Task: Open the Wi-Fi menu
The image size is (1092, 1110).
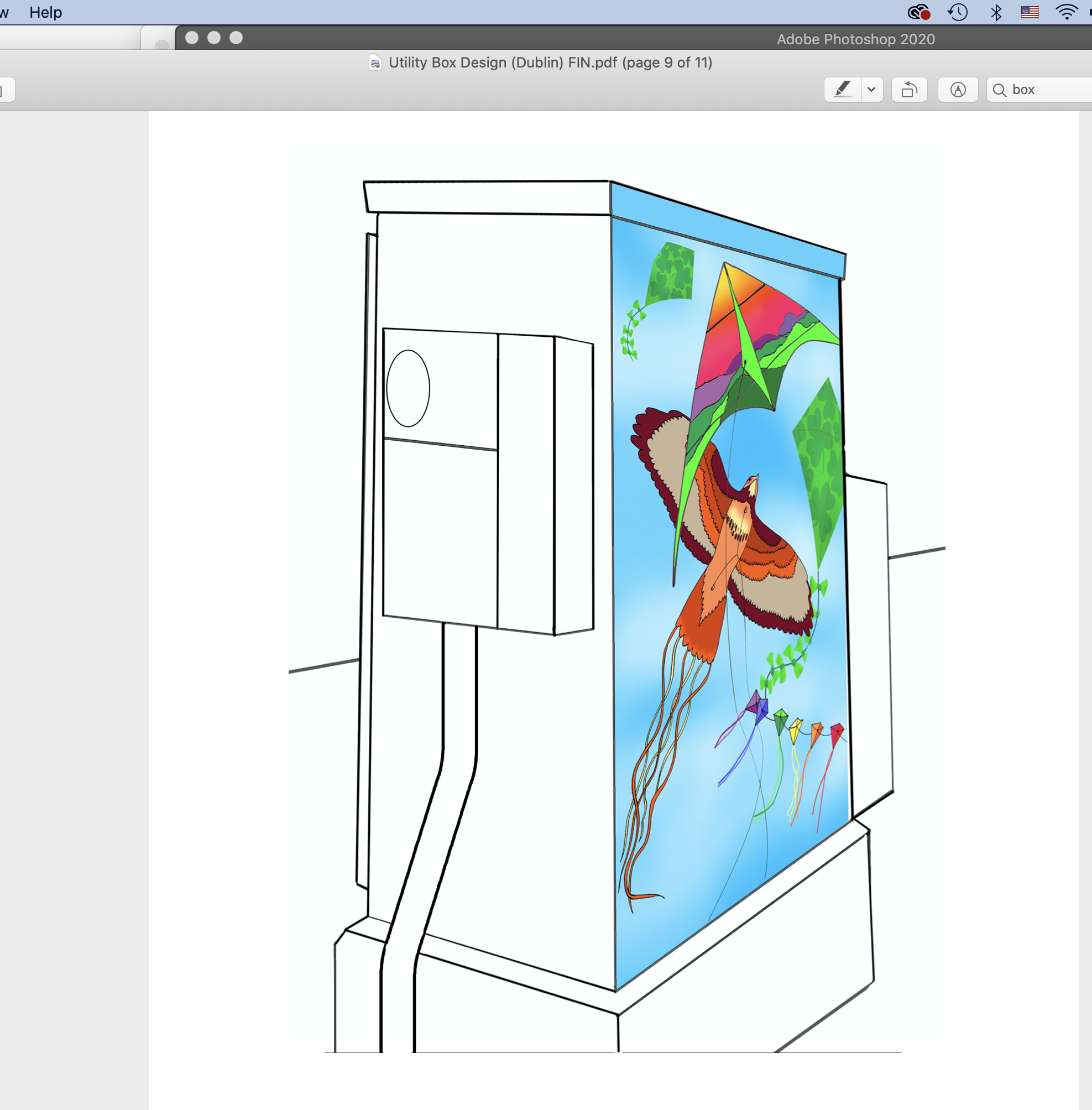Action: [x=1065, y=12]
